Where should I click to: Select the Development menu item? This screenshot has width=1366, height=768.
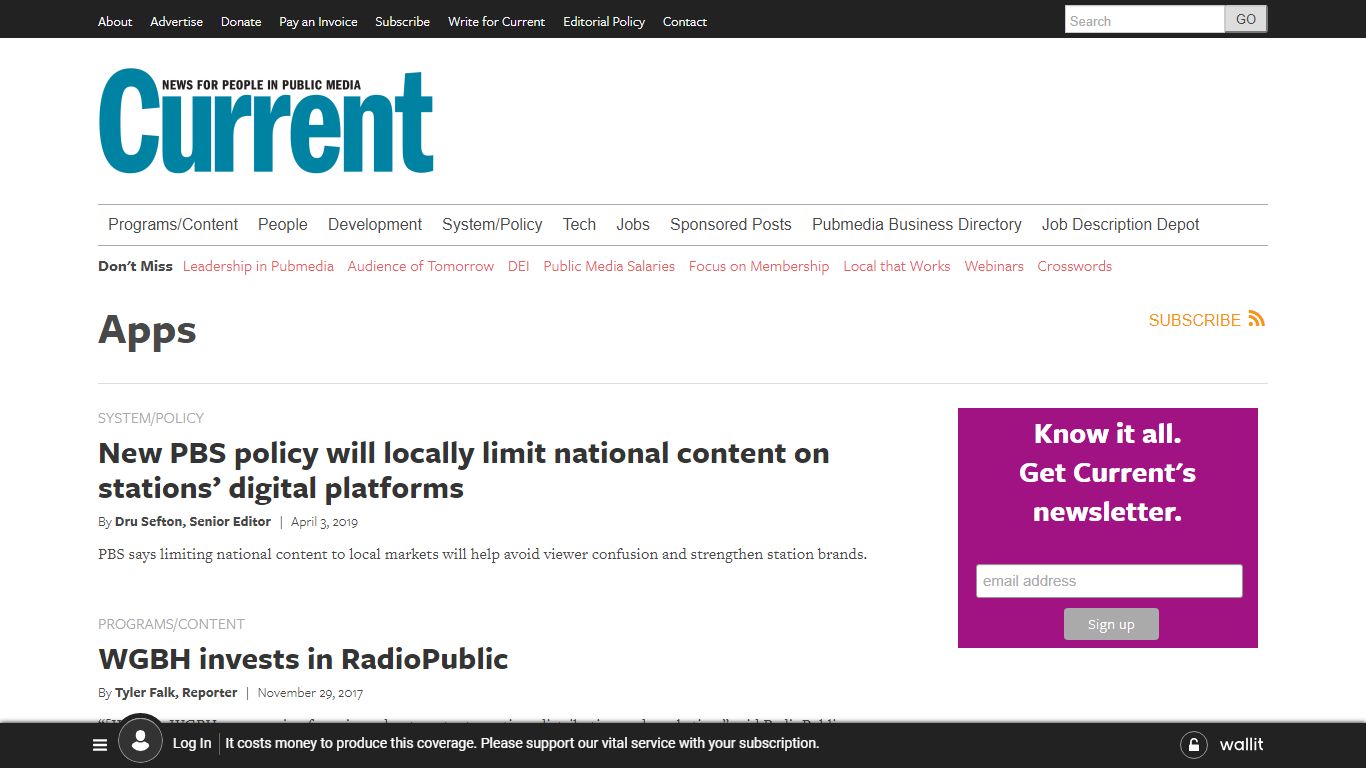375,225
